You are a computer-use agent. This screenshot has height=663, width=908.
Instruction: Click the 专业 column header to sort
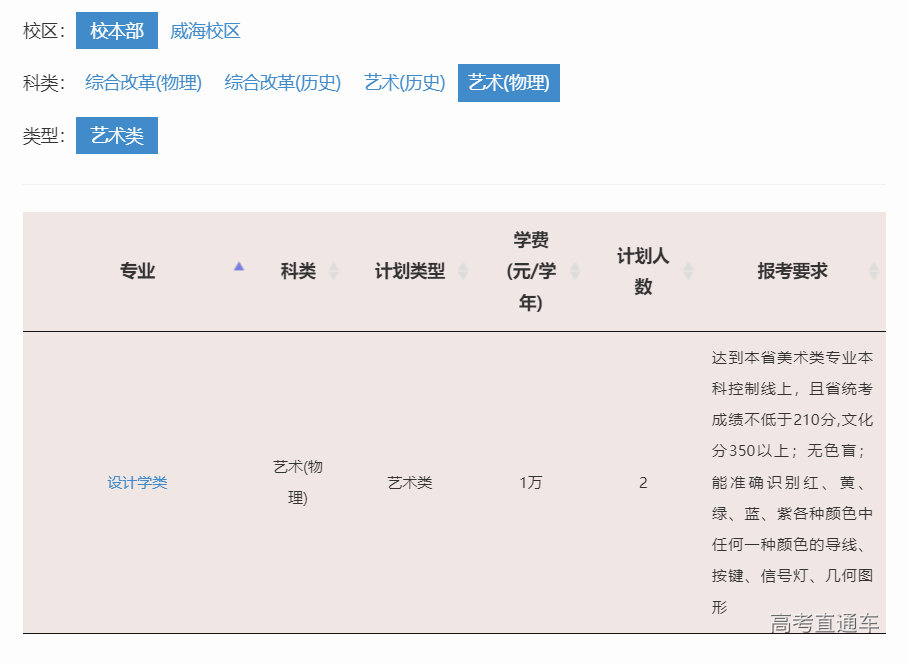point(136,270)
